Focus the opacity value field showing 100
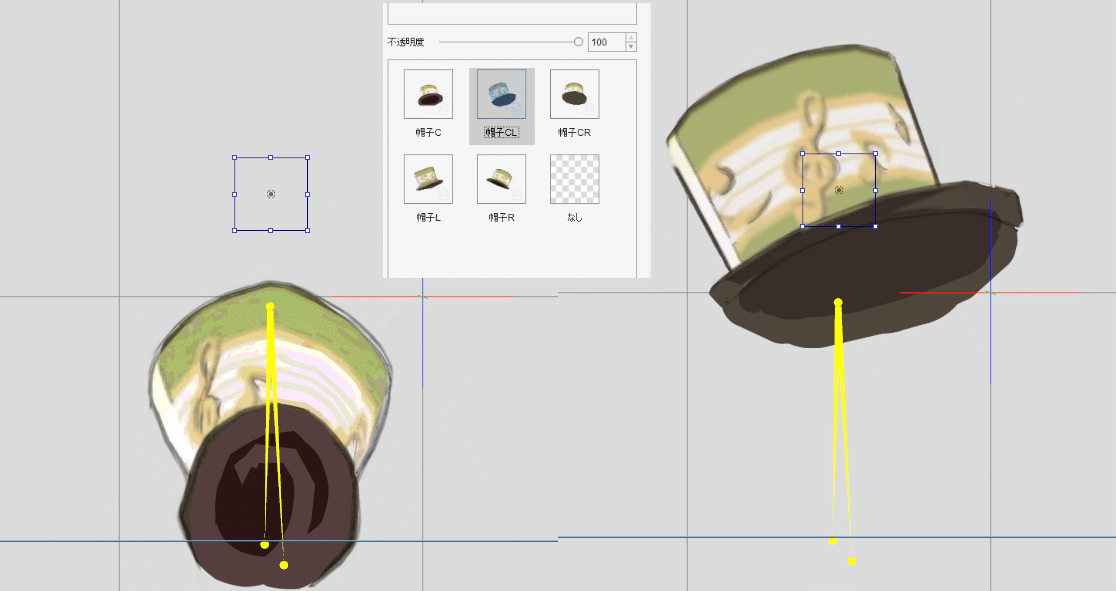The width and height of the screenshot is (1116, 591). [x=606, y=42]
